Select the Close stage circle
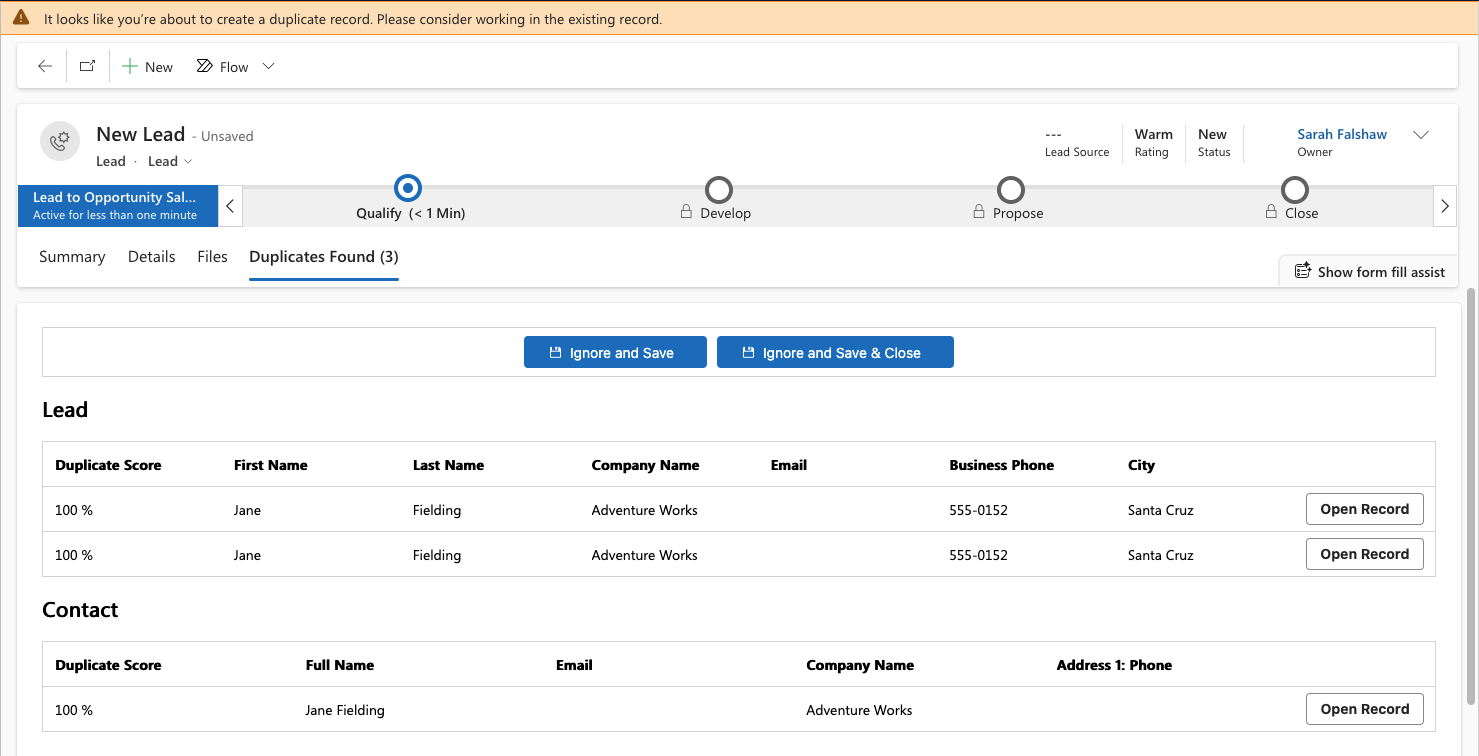This screenshot has height=756, width=1479. (1295, 189)
